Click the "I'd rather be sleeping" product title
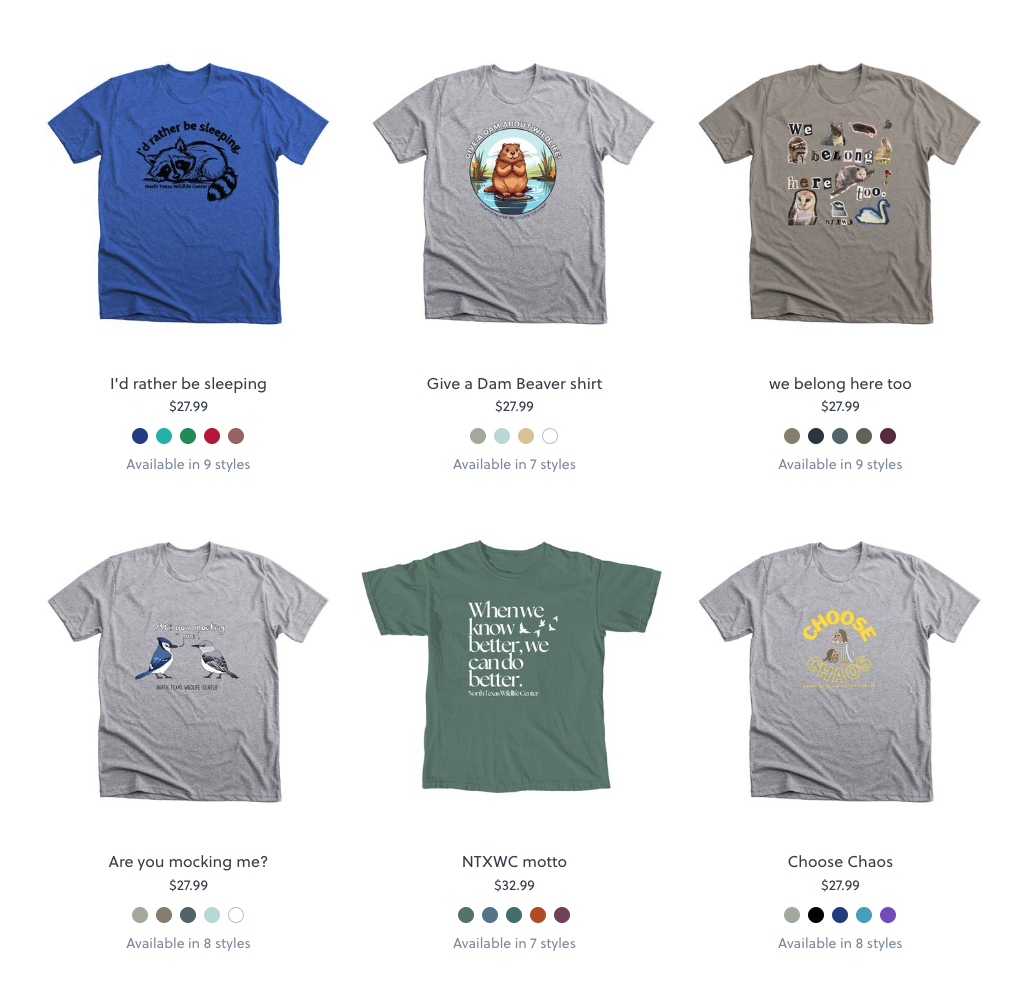Screen dimensions: 1026x983 [188, 384]
